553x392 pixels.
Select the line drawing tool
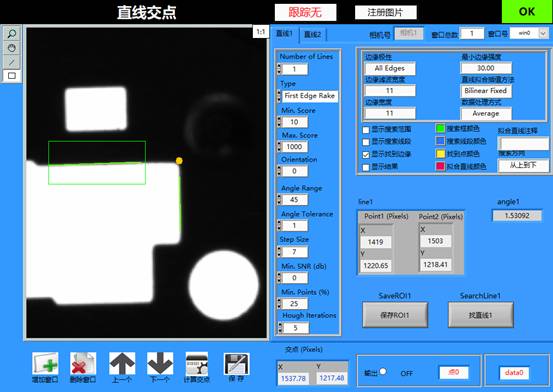tap(12, 61)
